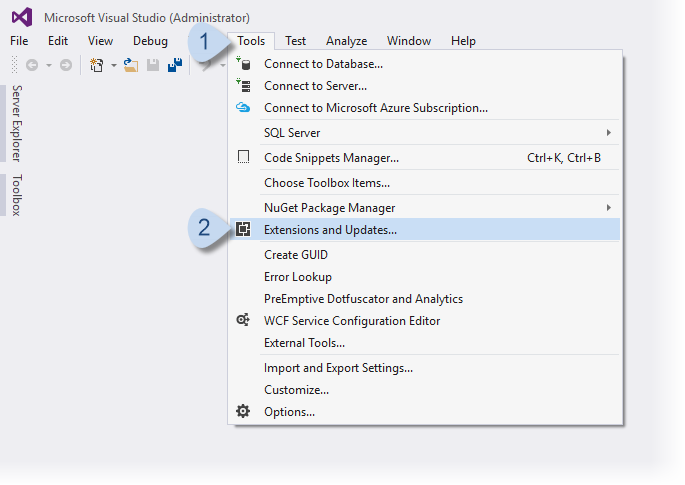Image resolution: width=685 pixels, height=485 pixels.
Task: Open the New Project dropdown arrow
Action: [x=113, y=66]
